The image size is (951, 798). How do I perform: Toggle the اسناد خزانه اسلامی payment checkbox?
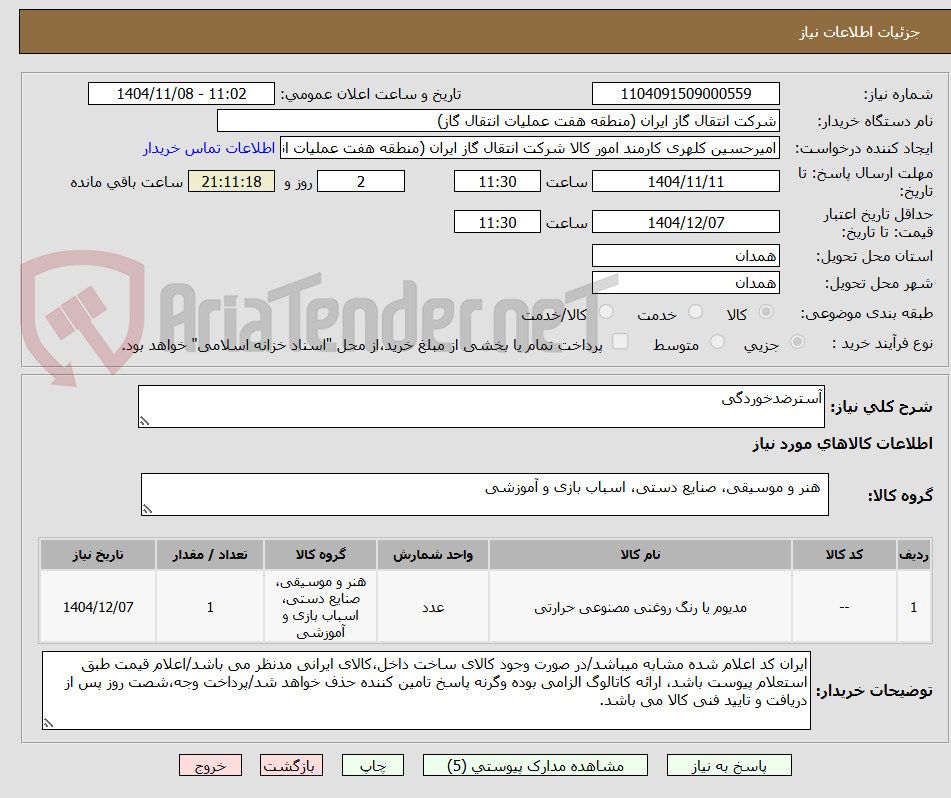click(620, 341)
